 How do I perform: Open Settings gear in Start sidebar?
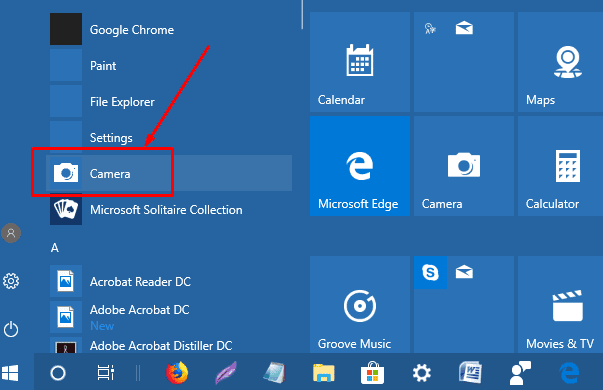click(x=11, y=281)
